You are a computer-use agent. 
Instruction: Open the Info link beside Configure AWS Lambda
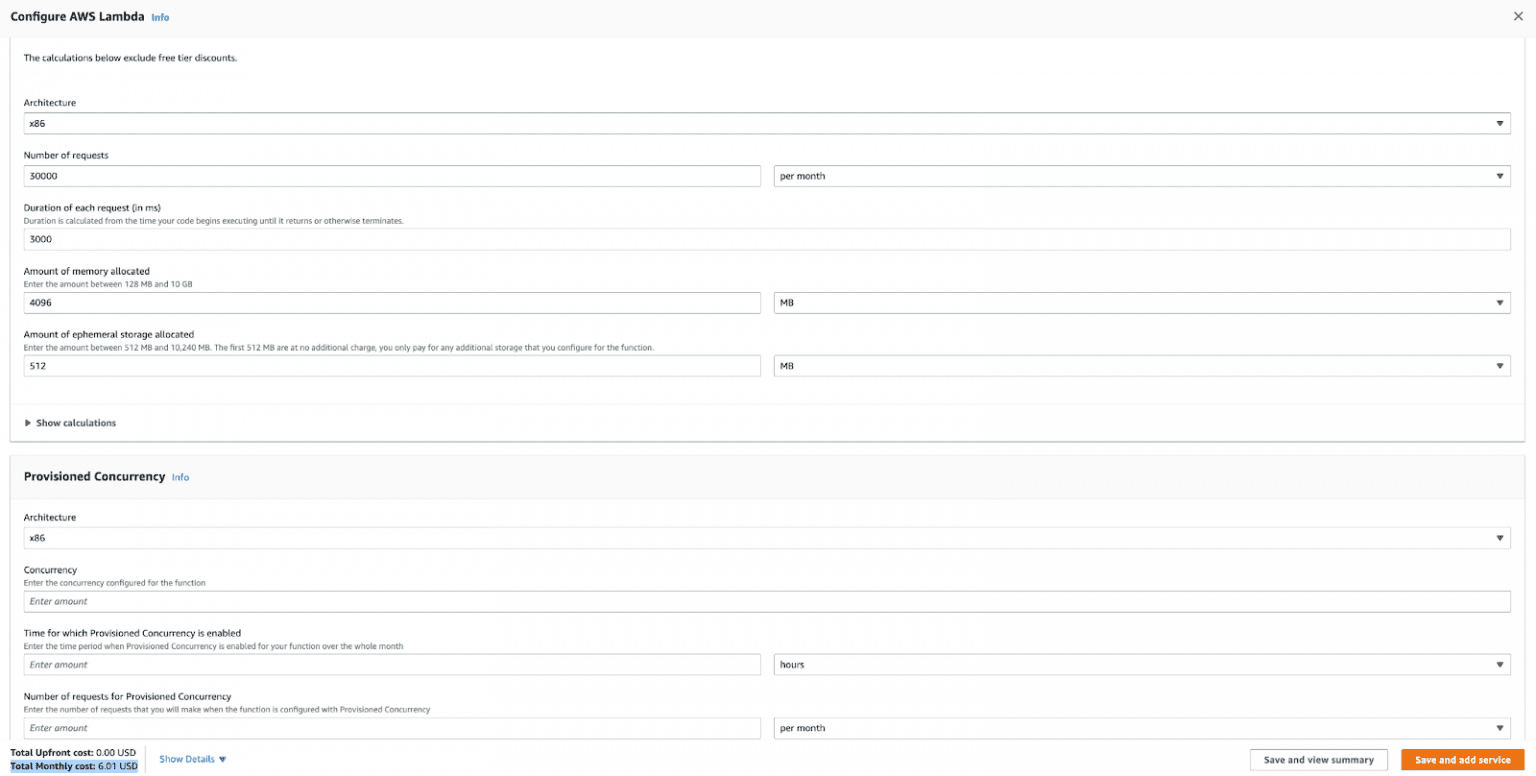click(160, 17)
